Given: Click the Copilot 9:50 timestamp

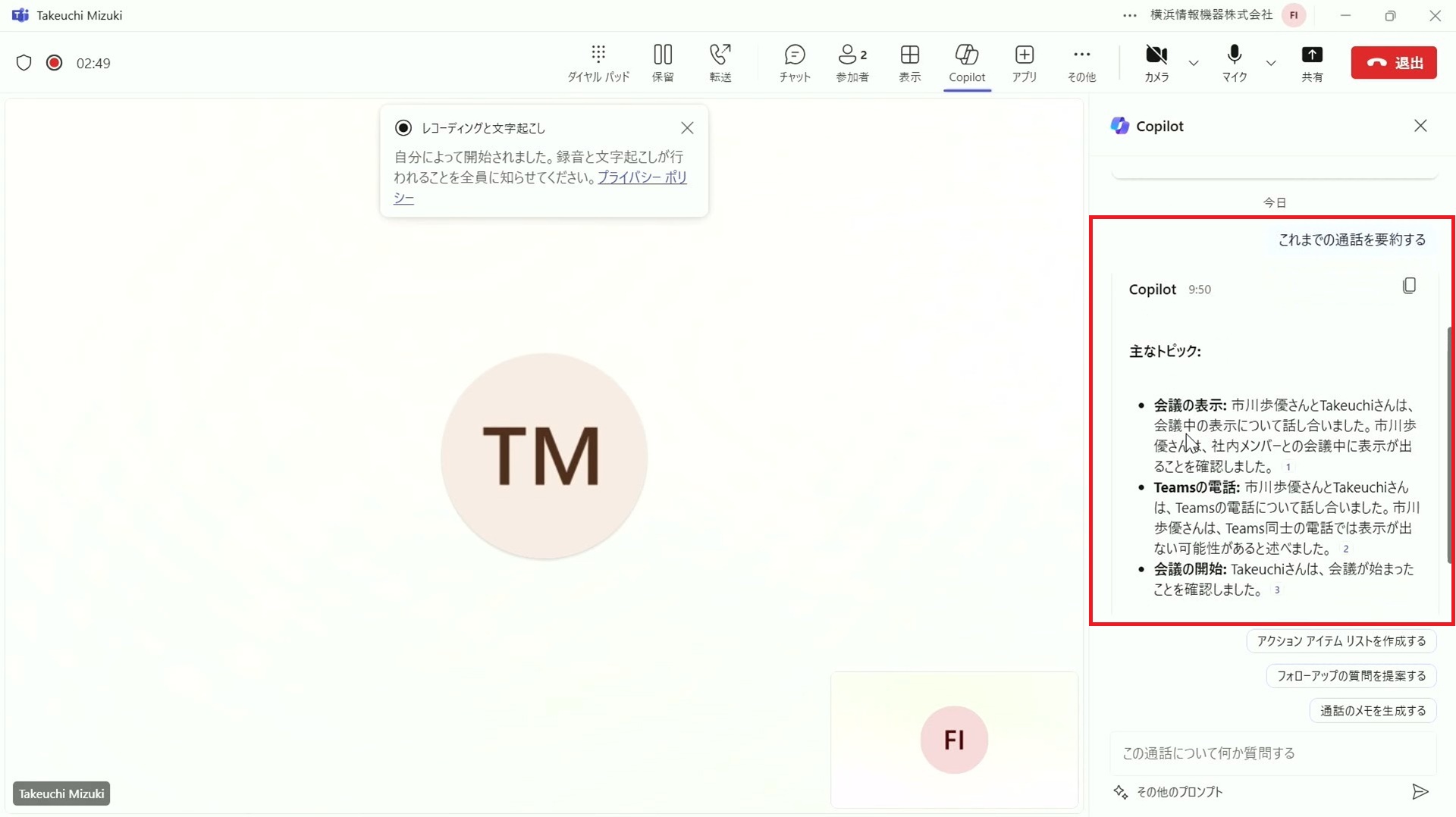Looking at the screenshot, I should coord(1200,290).
